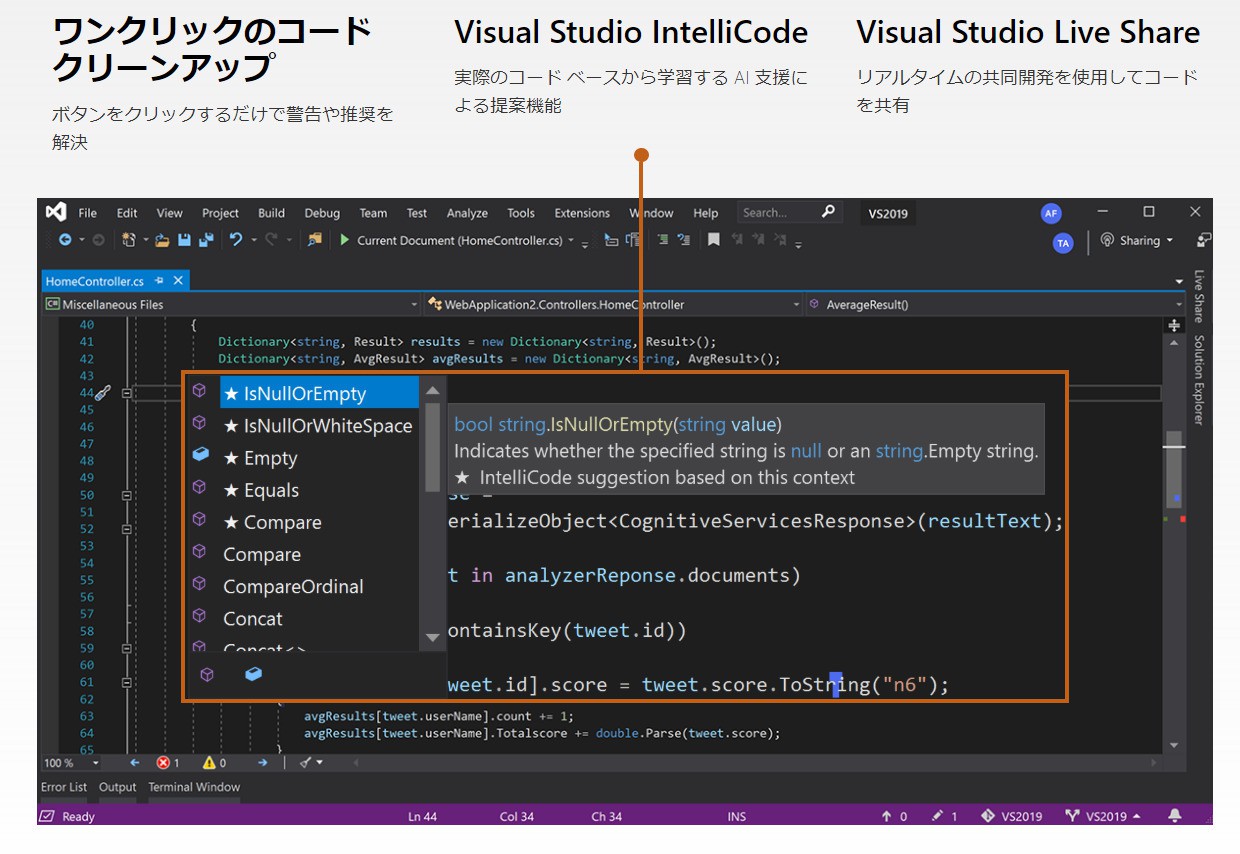Start the Current Document with green play icon
Image resolution: width=1240 pixels, height=854 pixels.
344,240
